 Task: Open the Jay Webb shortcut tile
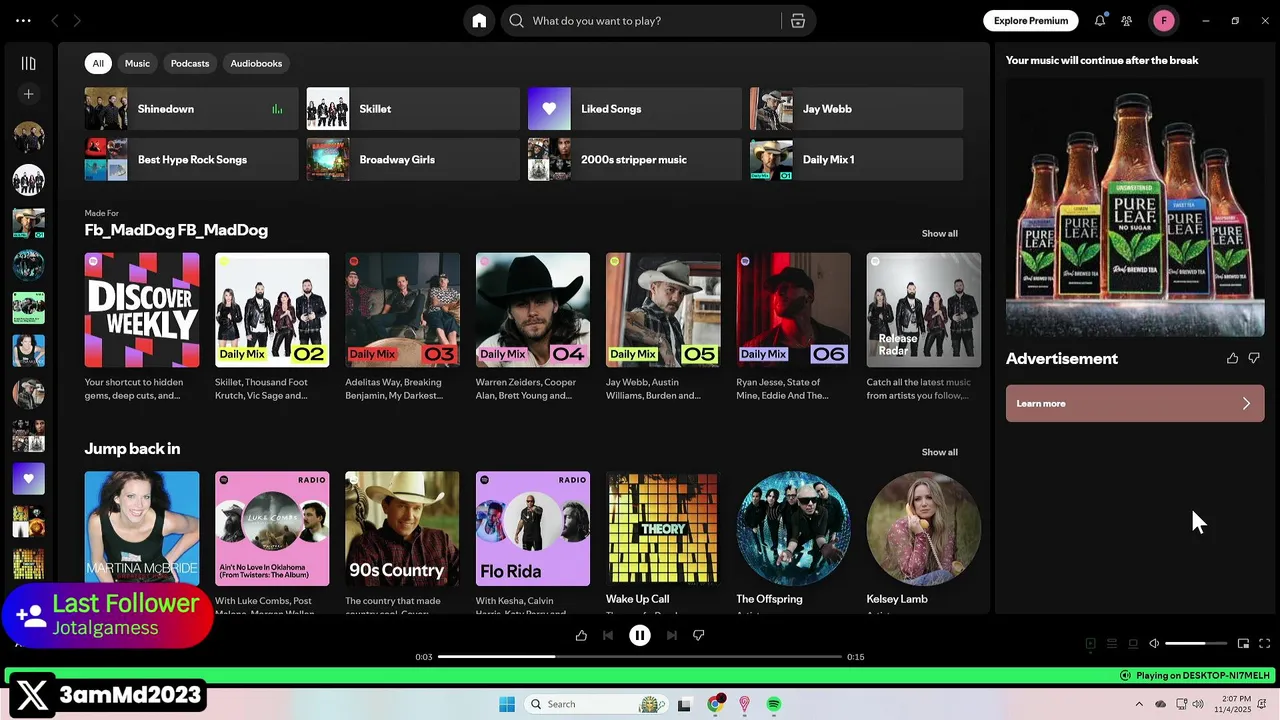(857, 109)
